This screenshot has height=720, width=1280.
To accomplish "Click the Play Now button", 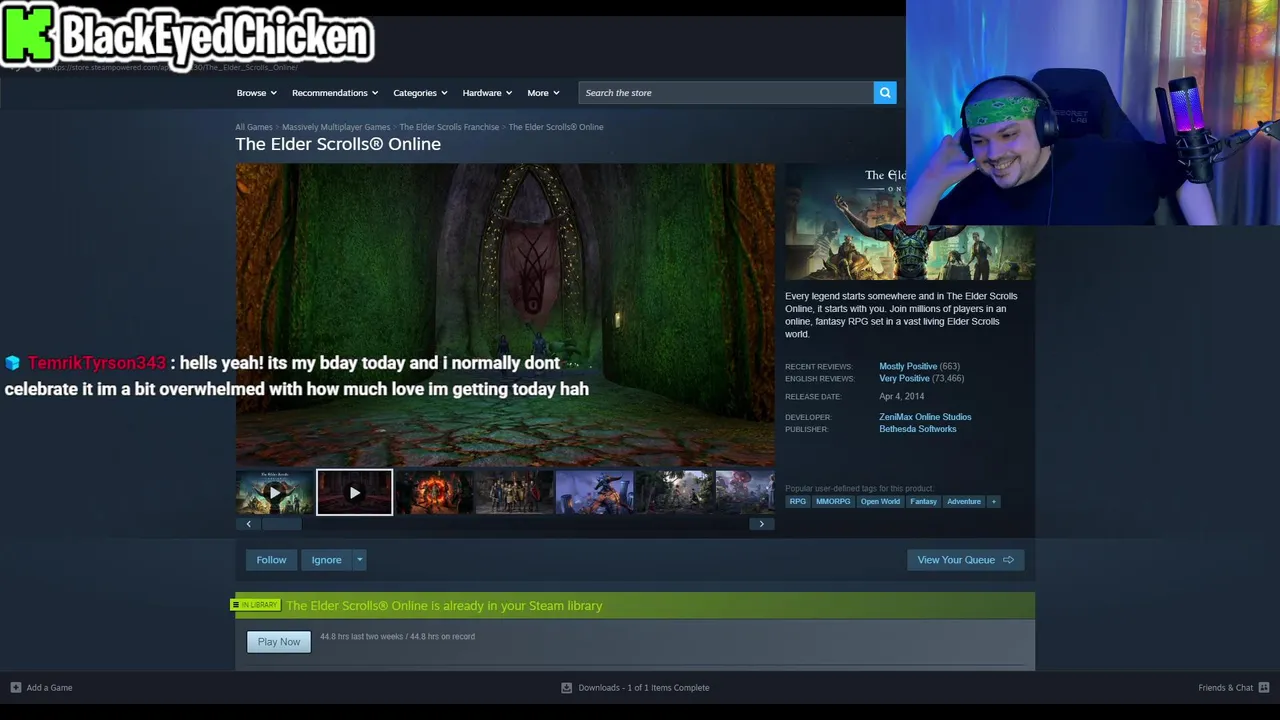I will pos(279,641).
